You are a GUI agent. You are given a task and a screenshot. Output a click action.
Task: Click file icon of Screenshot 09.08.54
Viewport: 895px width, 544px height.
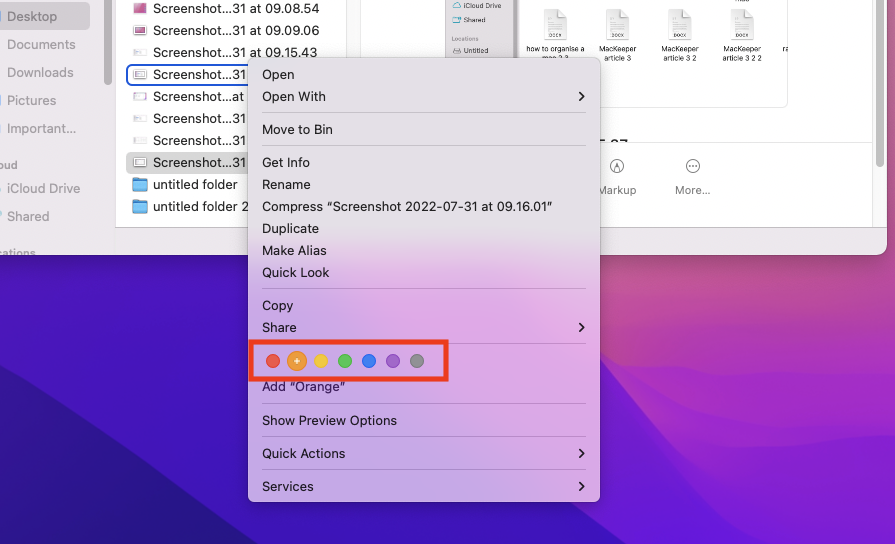click(x=140, y=9)
